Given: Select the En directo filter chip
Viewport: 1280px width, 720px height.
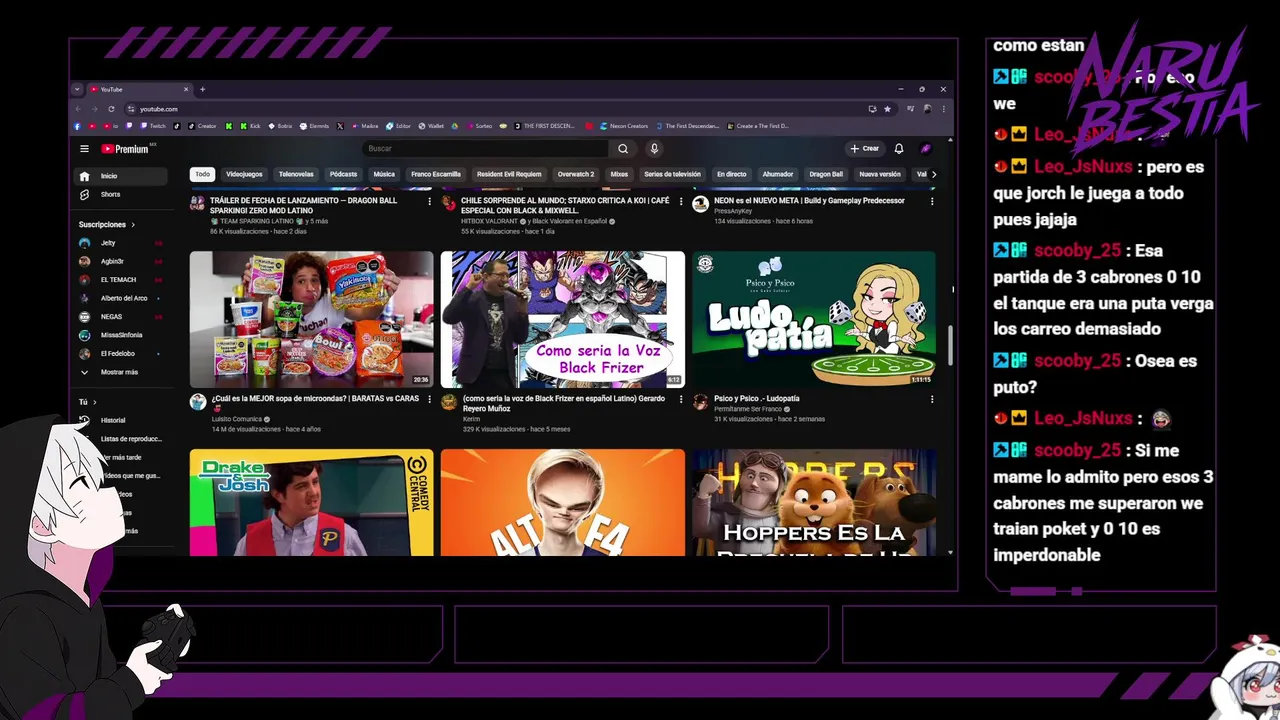Looking at the screenshot, I should (x=732, y=174).
